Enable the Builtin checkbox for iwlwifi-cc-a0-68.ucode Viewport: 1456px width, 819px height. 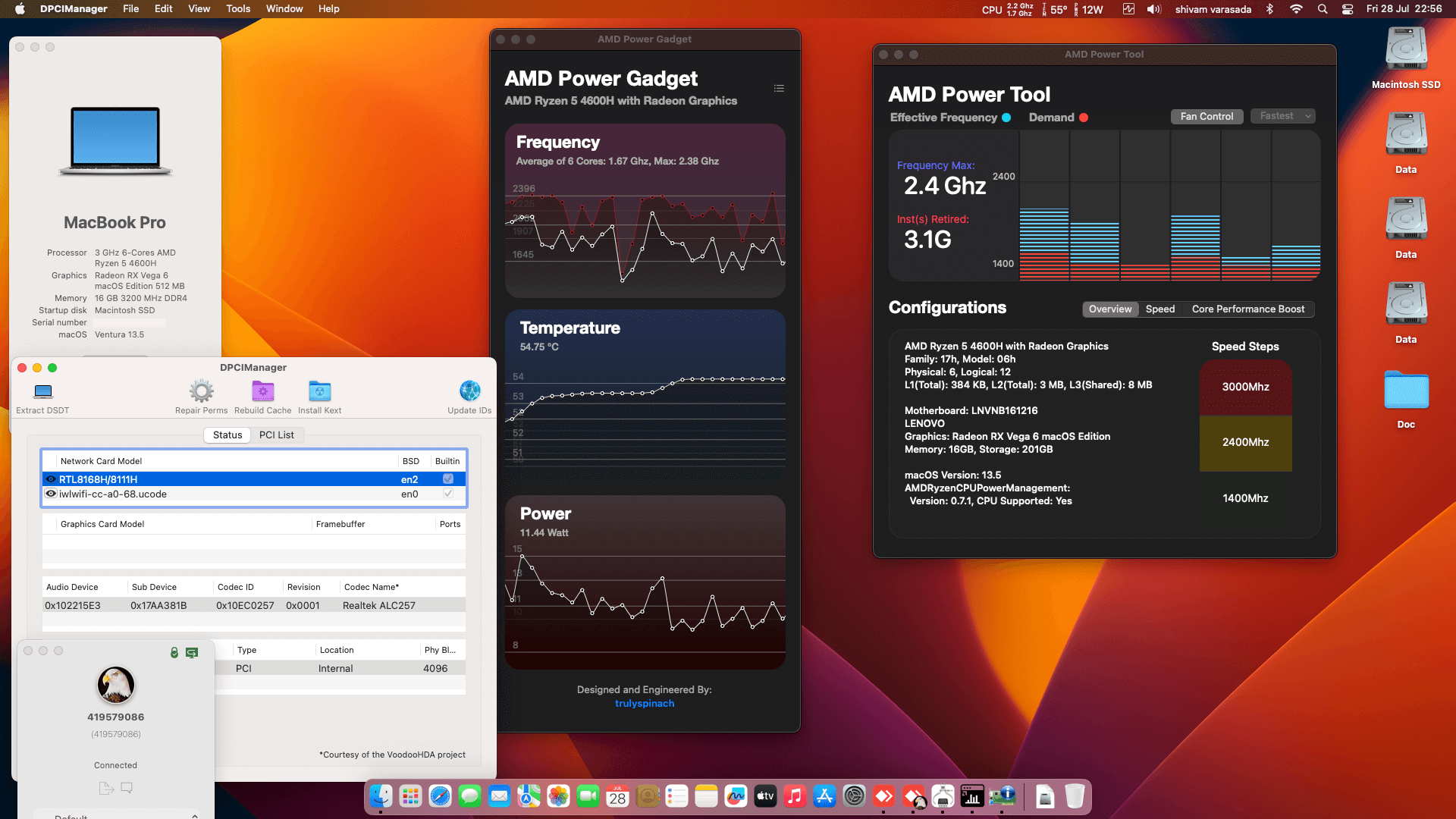[447, 494]
